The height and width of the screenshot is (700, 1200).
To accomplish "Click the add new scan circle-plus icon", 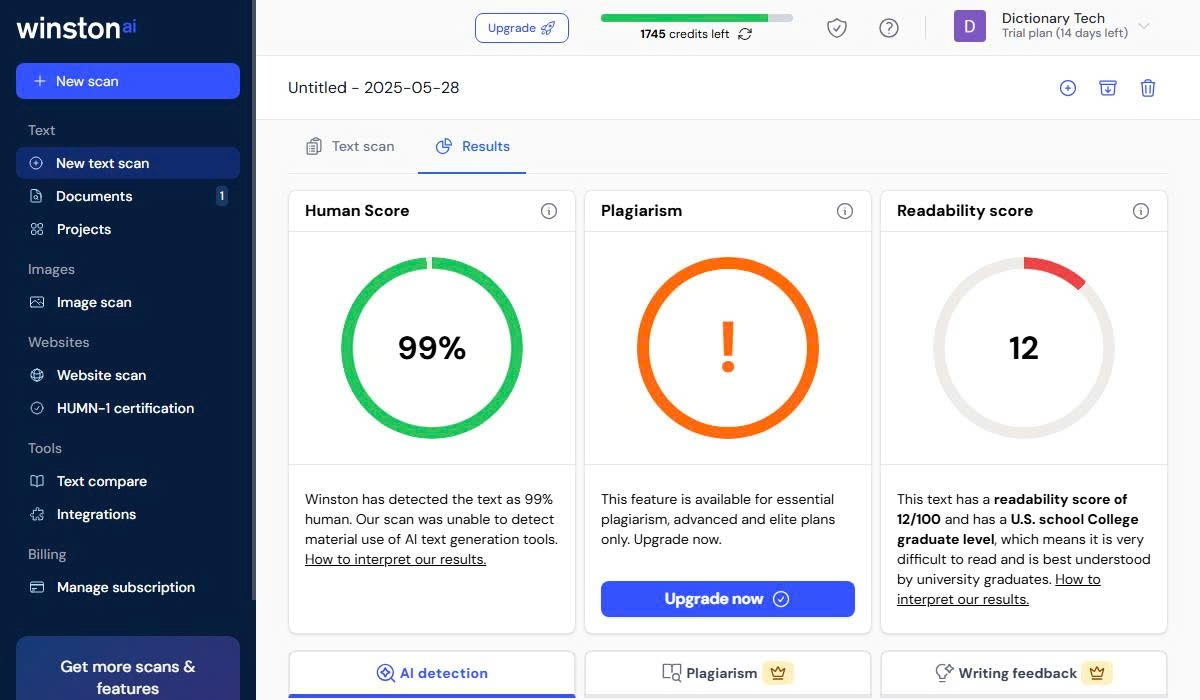I will 1068,88.
